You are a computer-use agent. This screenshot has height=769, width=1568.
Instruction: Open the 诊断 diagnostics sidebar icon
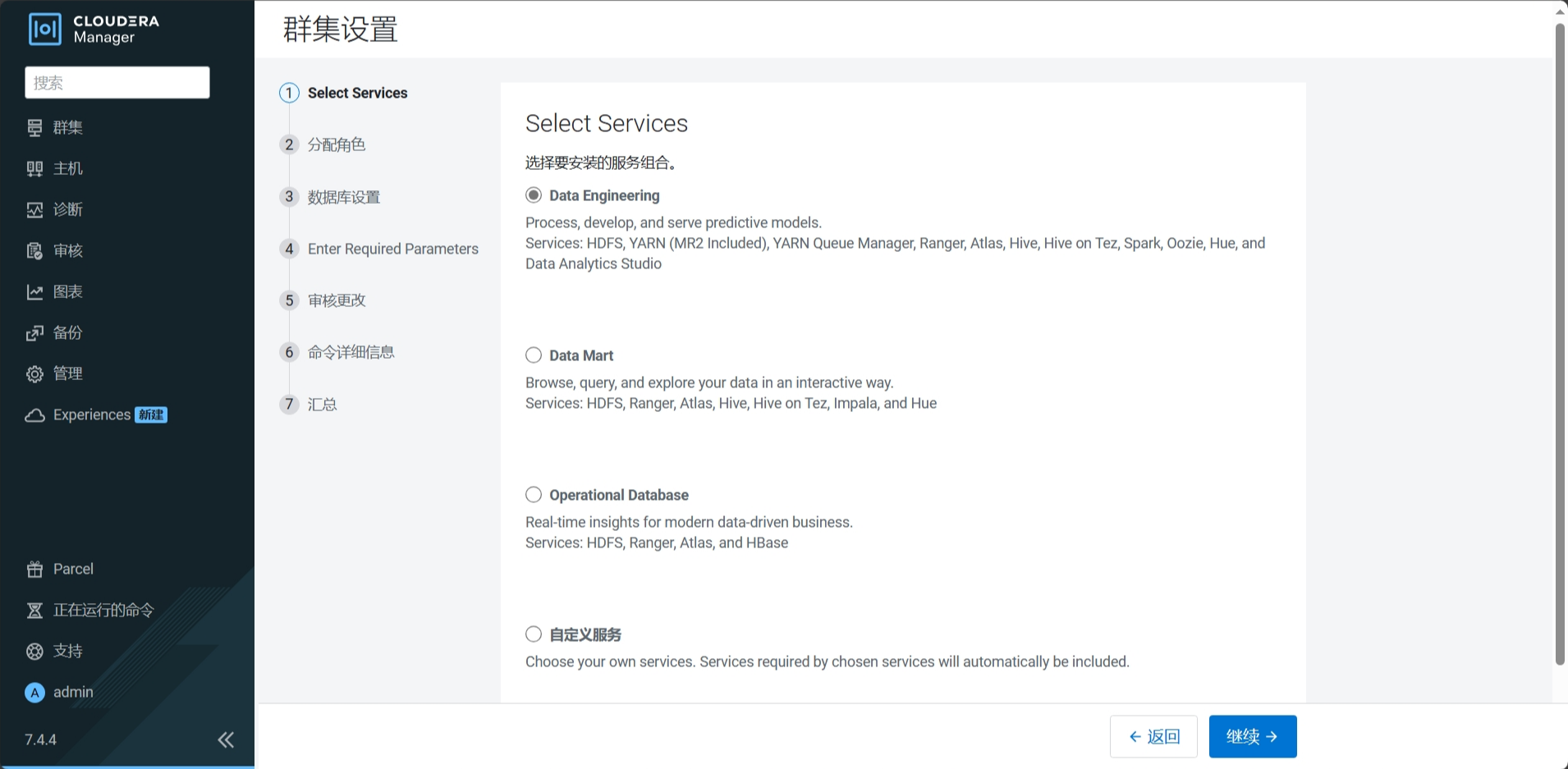pos(34,209)
